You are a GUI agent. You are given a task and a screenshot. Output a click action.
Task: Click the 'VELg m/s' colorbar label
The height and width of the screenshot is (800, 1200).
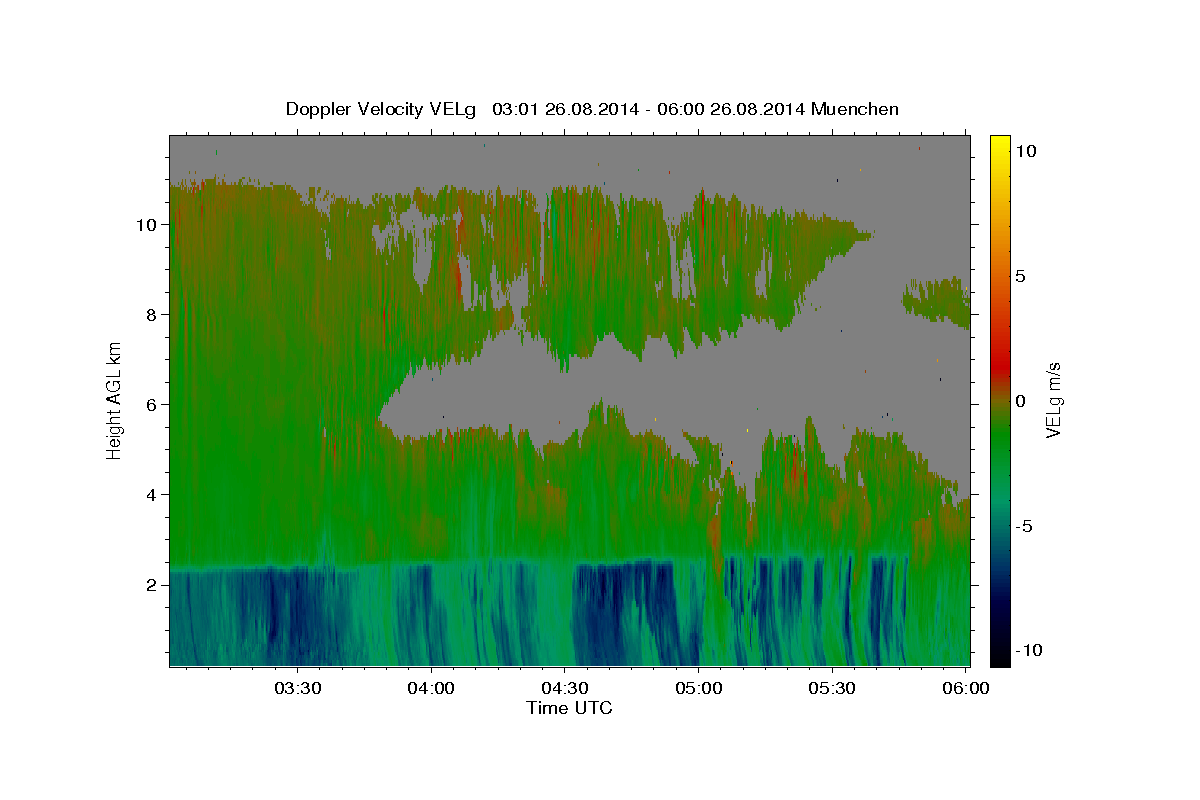(1053, 400)
